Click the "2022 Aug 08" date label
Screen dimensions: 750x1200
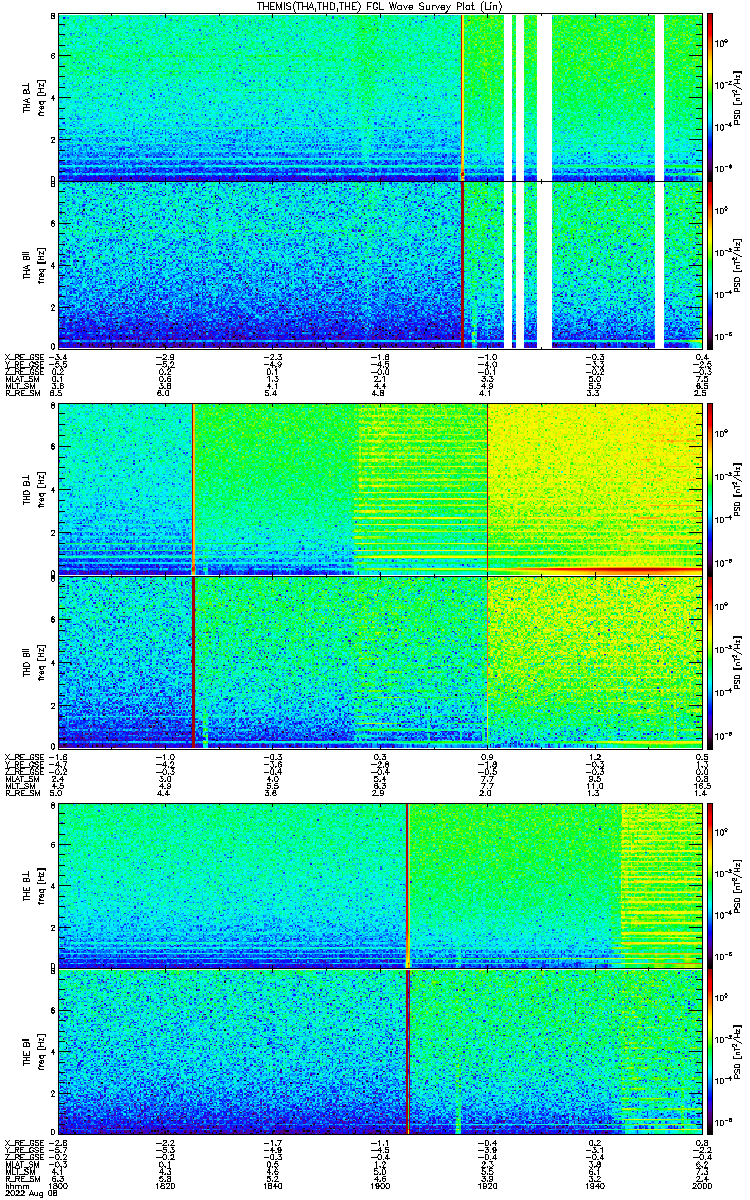click(29, 1194)
